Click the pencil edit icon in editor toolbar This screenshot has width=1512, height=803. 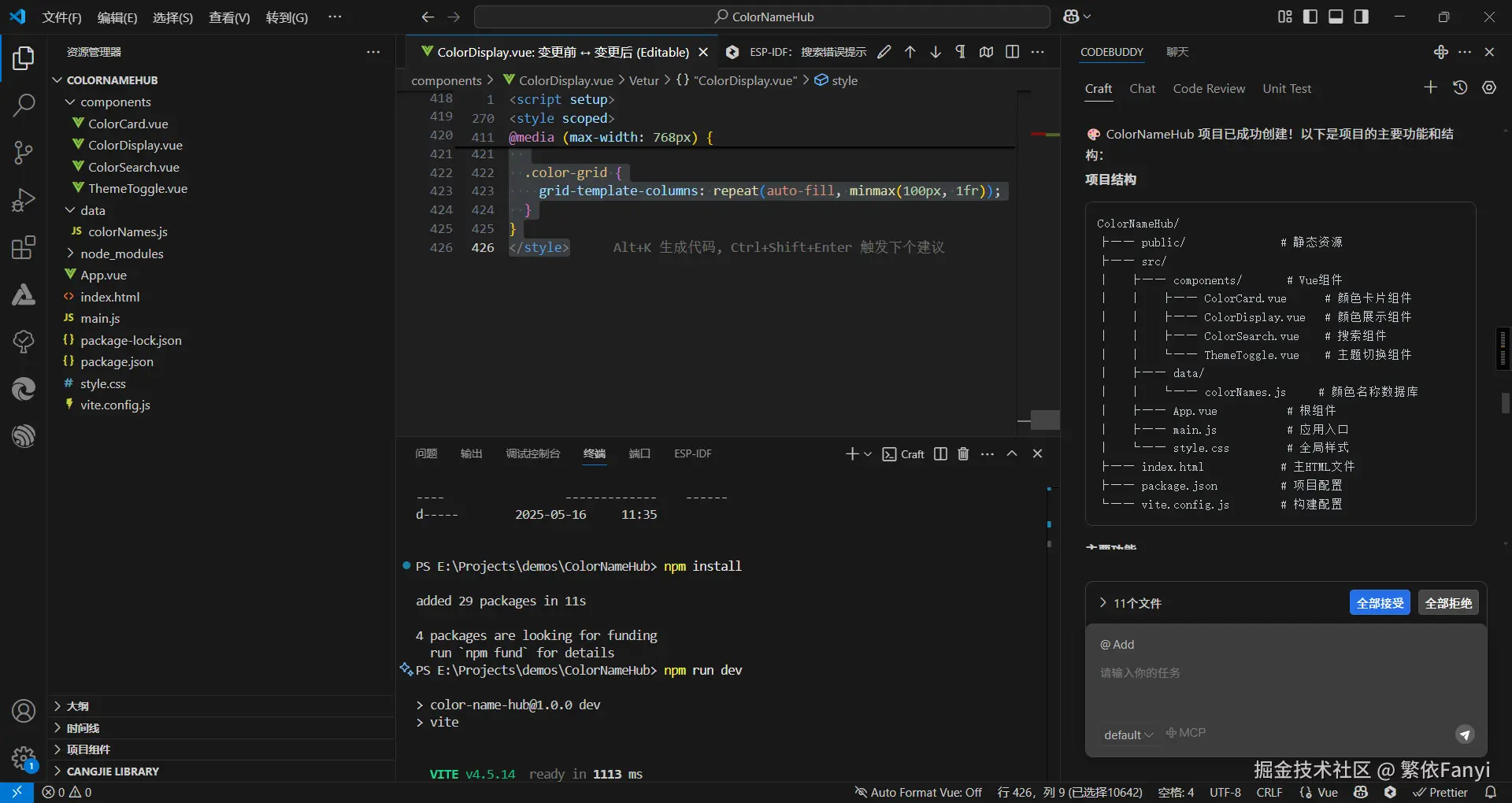coord(884,52)
